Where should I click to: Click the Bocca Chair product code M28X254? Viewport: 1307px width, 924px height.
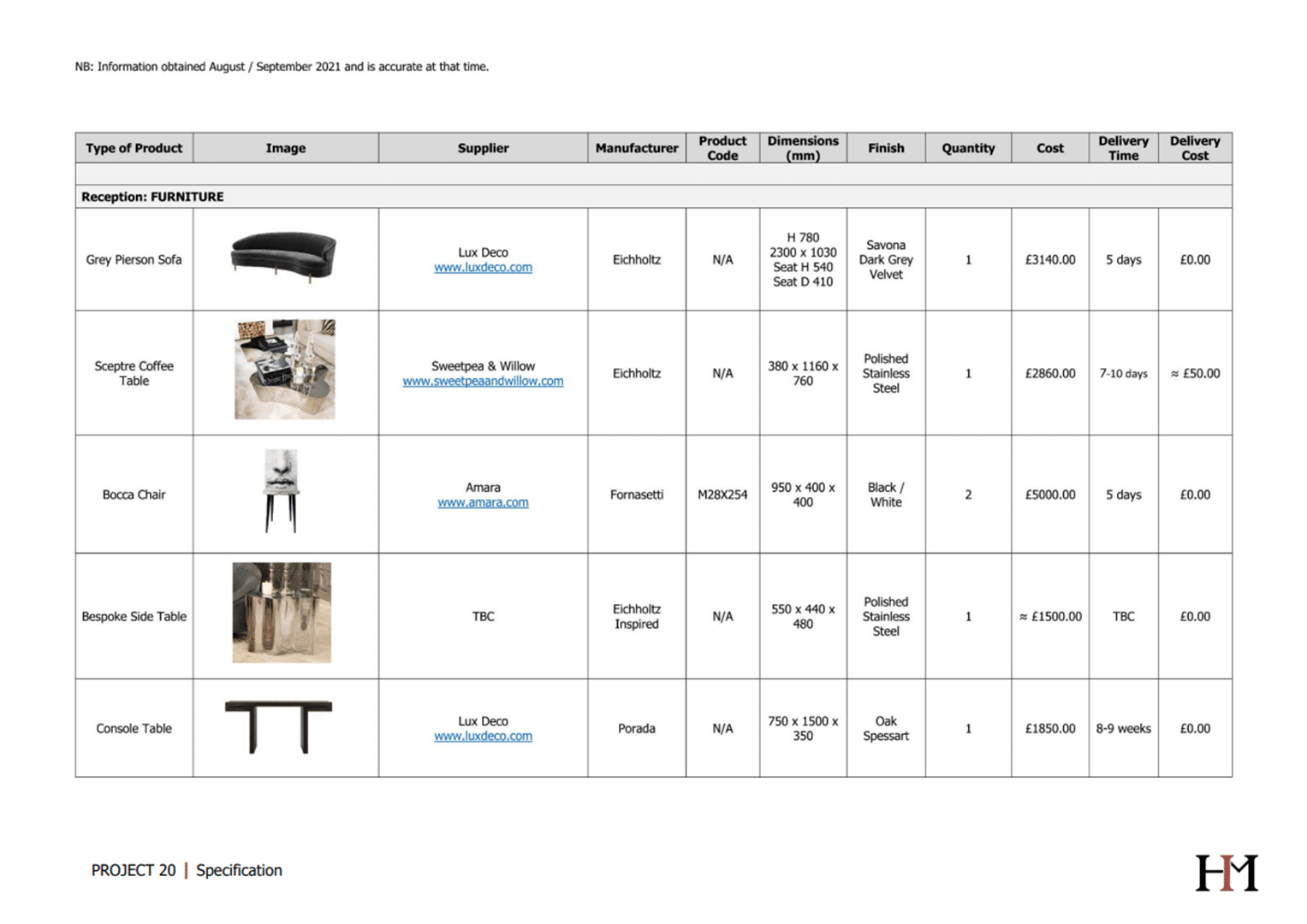(722, 495)
